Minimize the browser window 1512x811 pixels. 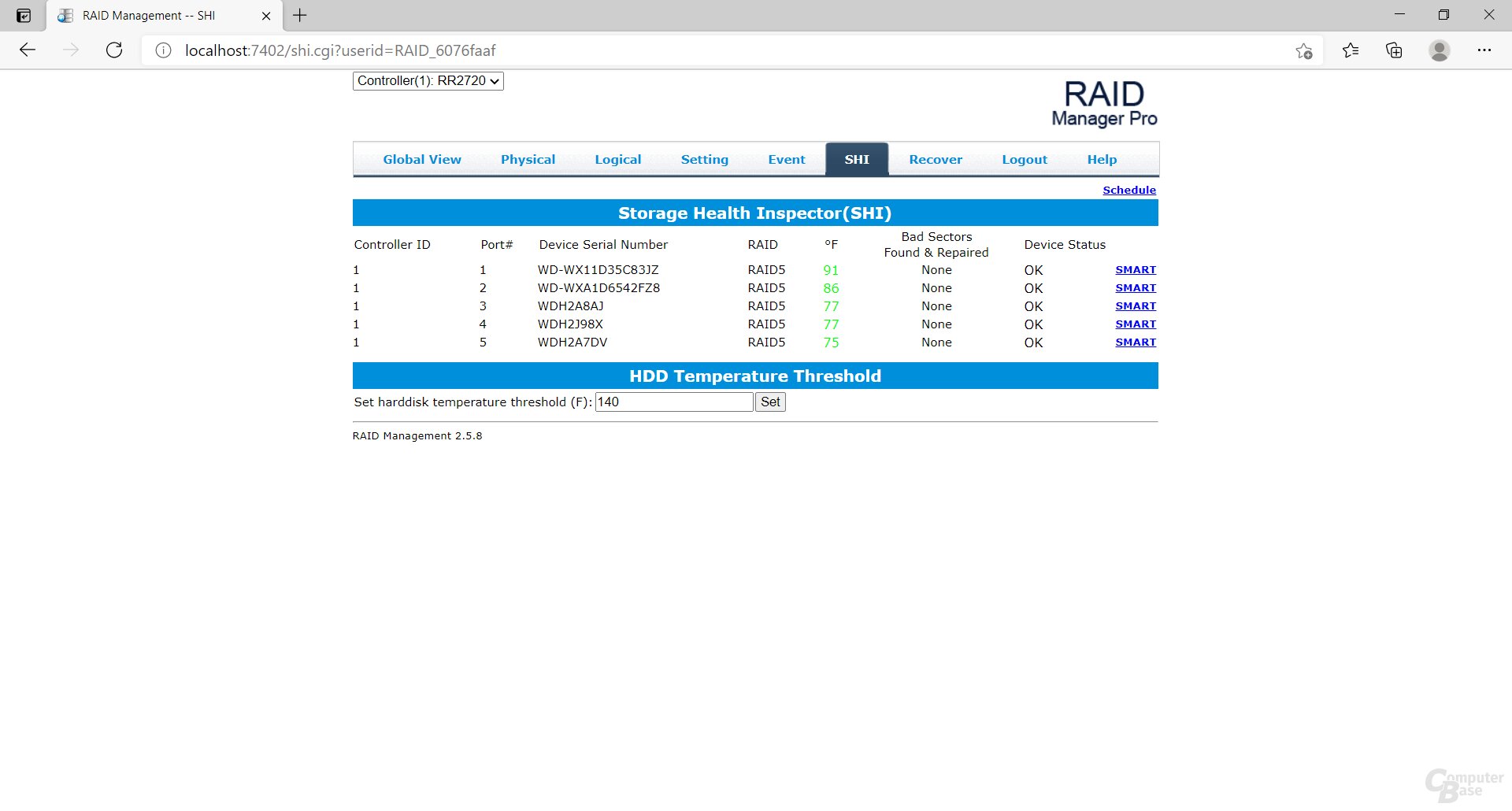[x=1399, y=15]
